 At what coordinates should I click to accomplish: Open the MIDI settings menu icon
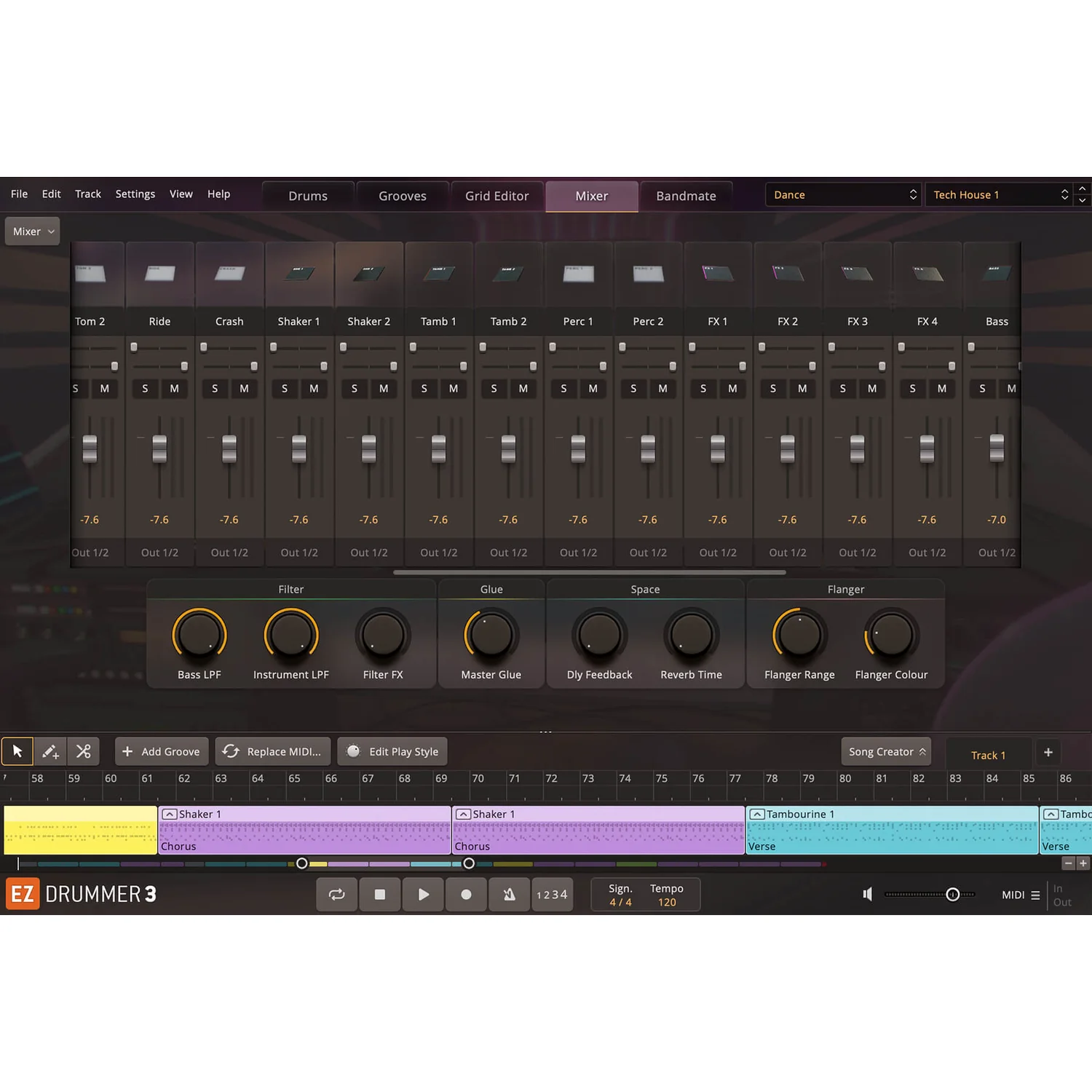tap(1035, 895)
